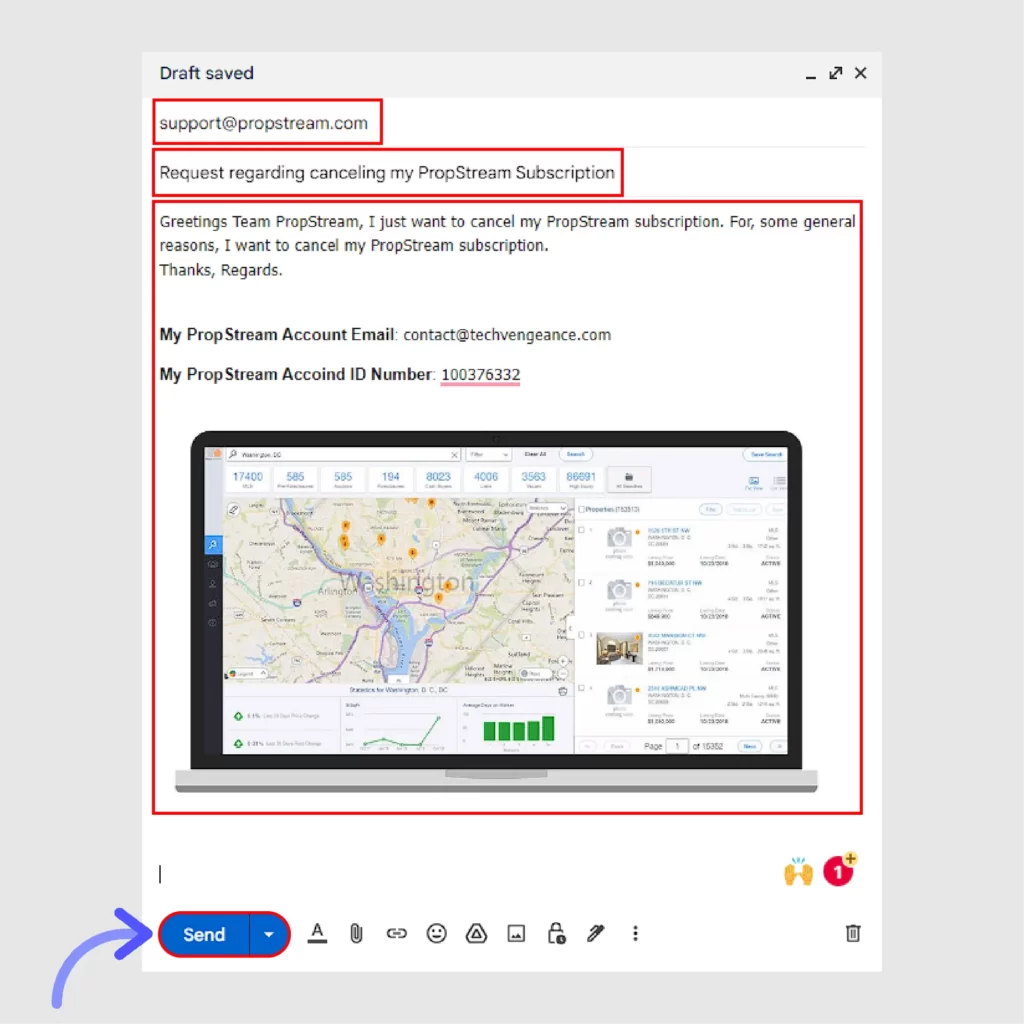Open the emoji picker smiley icon

pos(436,933)
